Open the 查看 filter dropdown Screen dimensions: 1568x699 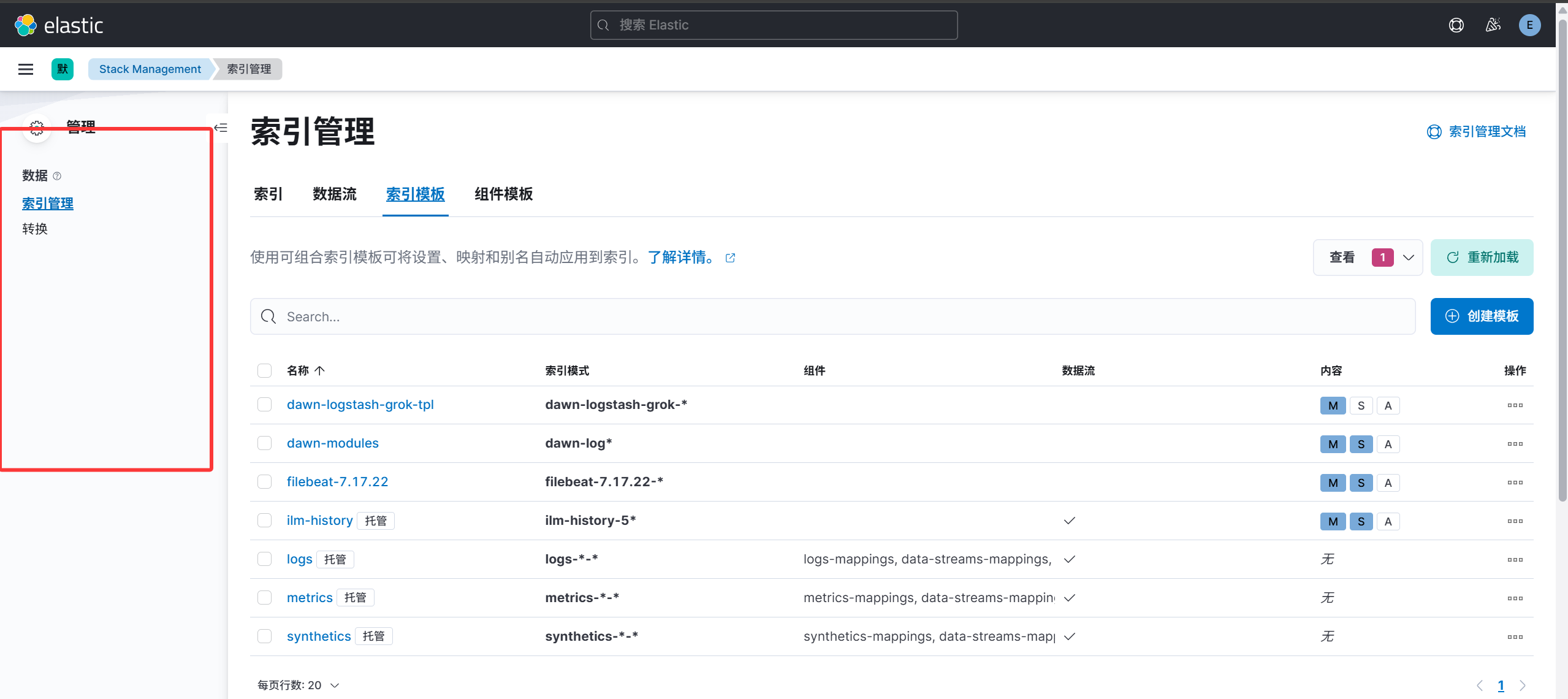click(1368, 258)
